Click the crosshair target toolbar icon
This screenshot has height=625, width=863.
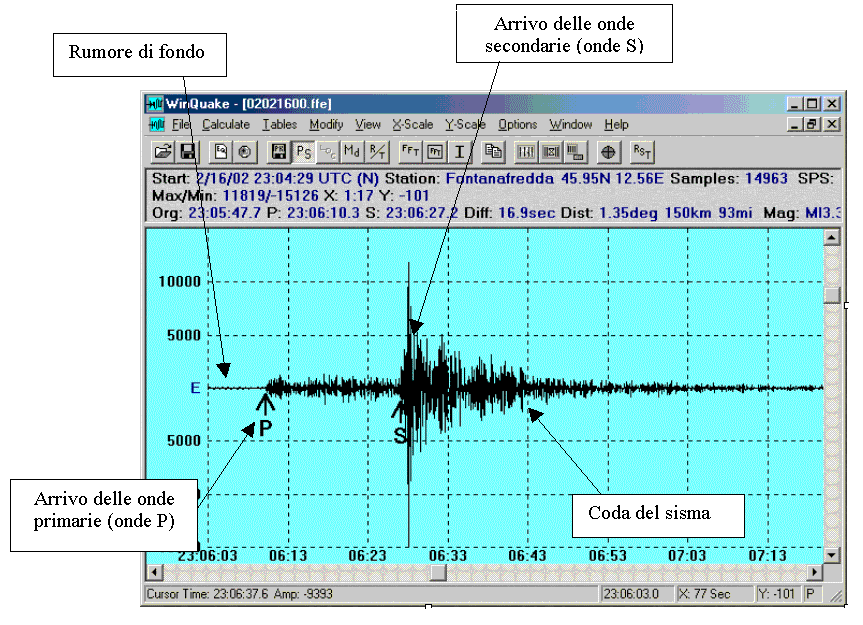pos(608,151)
